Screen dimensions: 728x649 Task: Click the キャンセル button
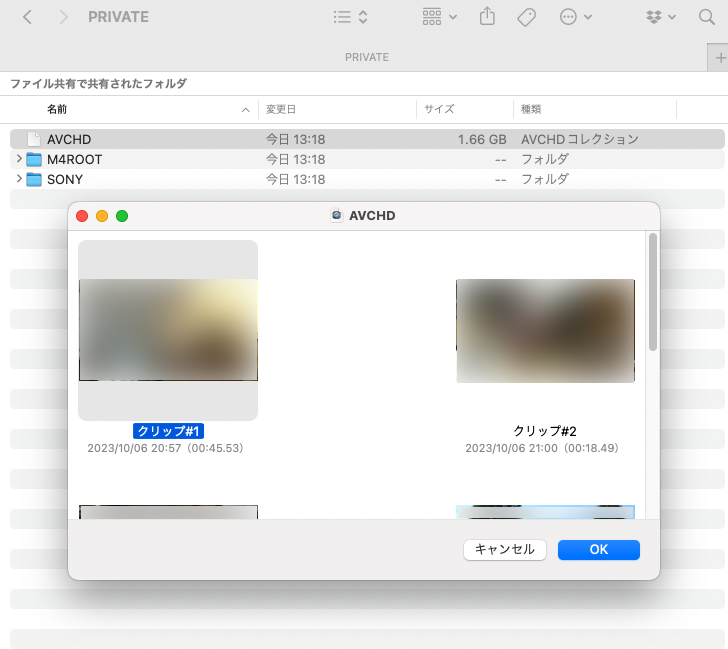point(505,550)
